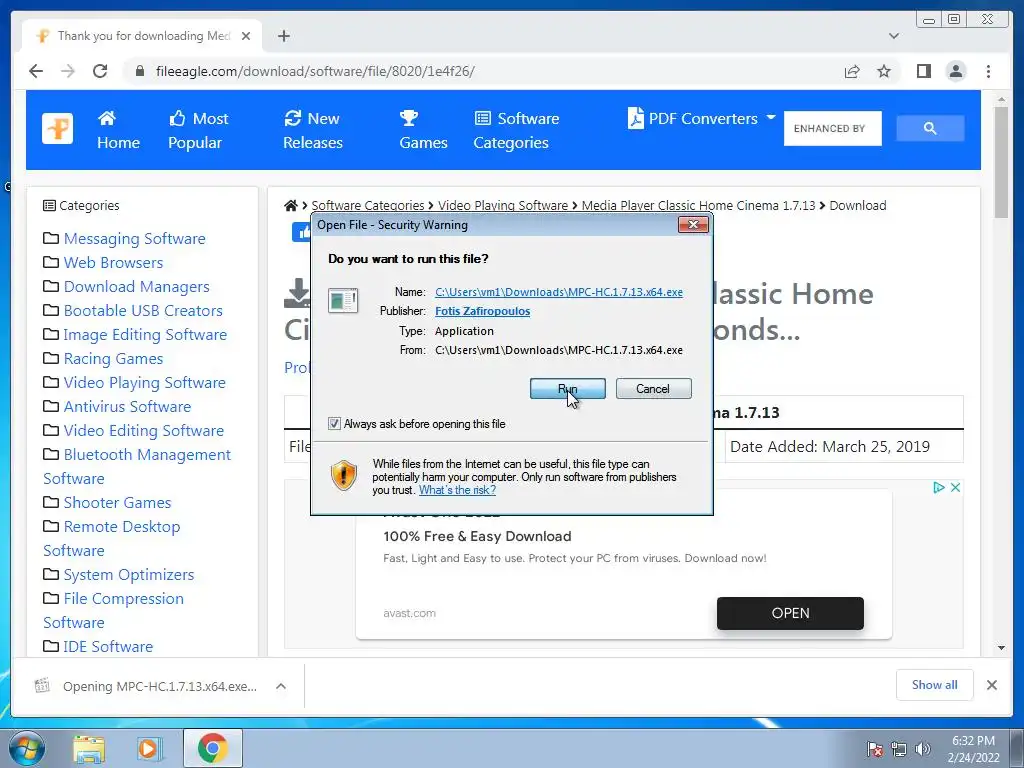Open Messaging Software category
Viewport: 1024px width, 768px height.
click(x=135, y=238)
